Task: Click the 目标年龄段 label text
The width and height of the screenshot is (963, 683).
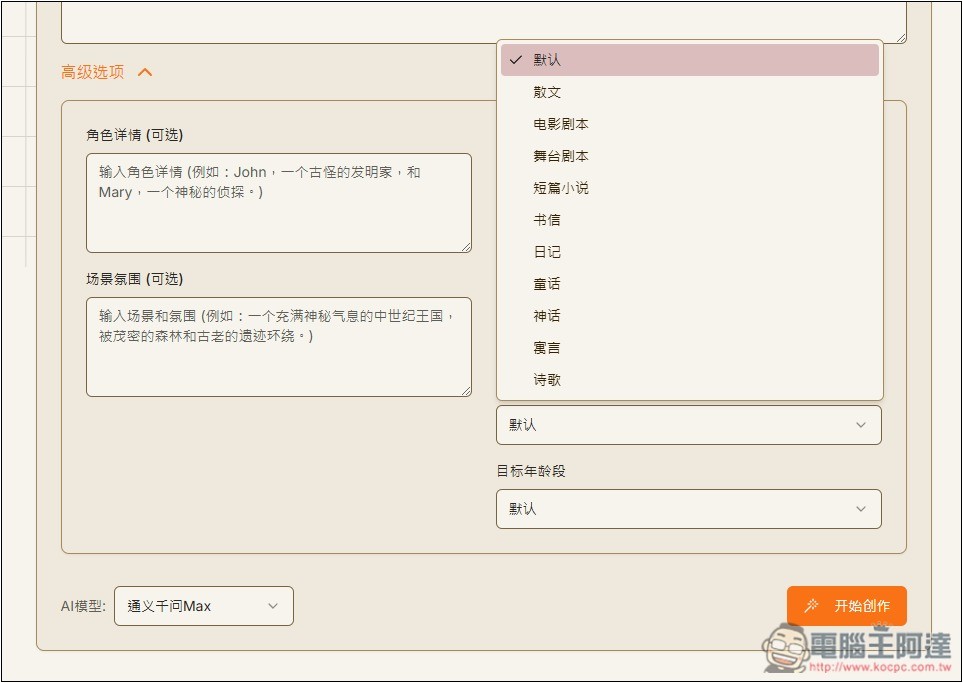Action: pyautogui.click(x=531, y=471)
